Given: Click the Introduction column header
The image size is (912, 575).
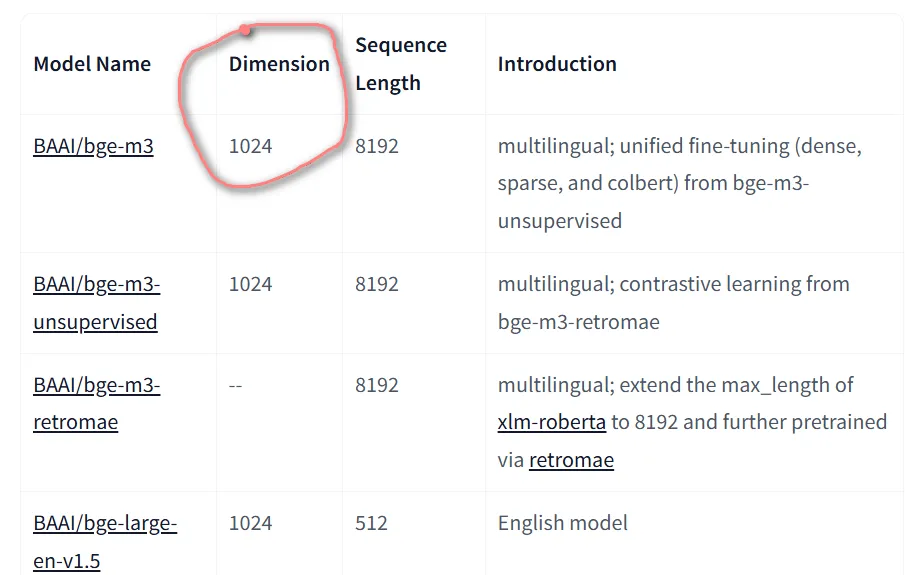Looking at the screenshot, I should [x=557, y=64].
